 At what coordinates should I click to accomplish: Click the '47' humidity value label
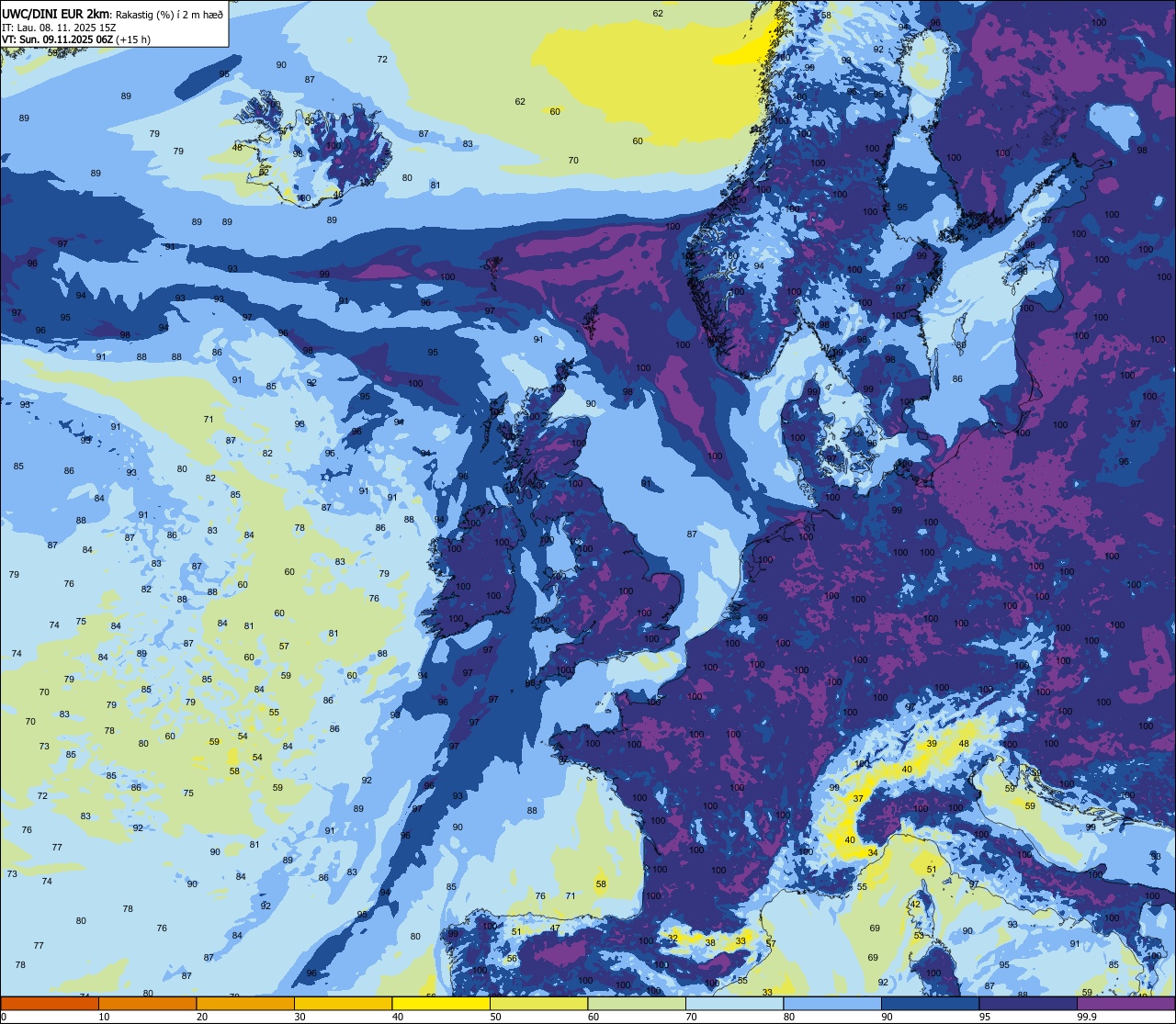(x=555, y=928)
